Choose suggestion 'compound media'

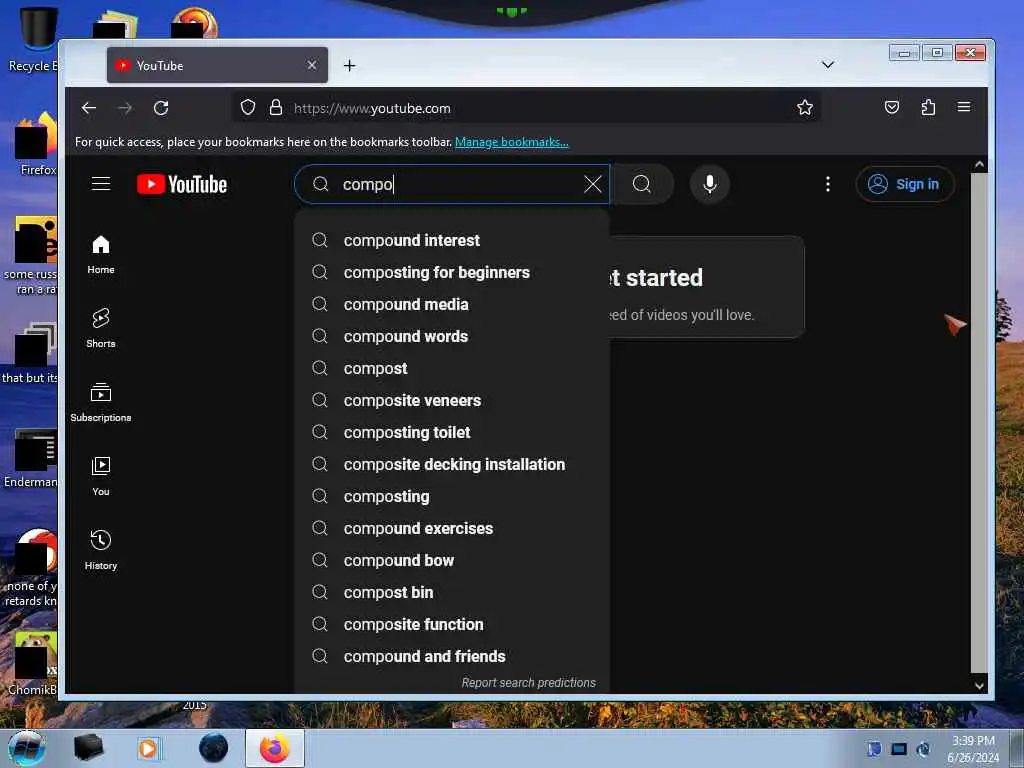pos(451,304)
